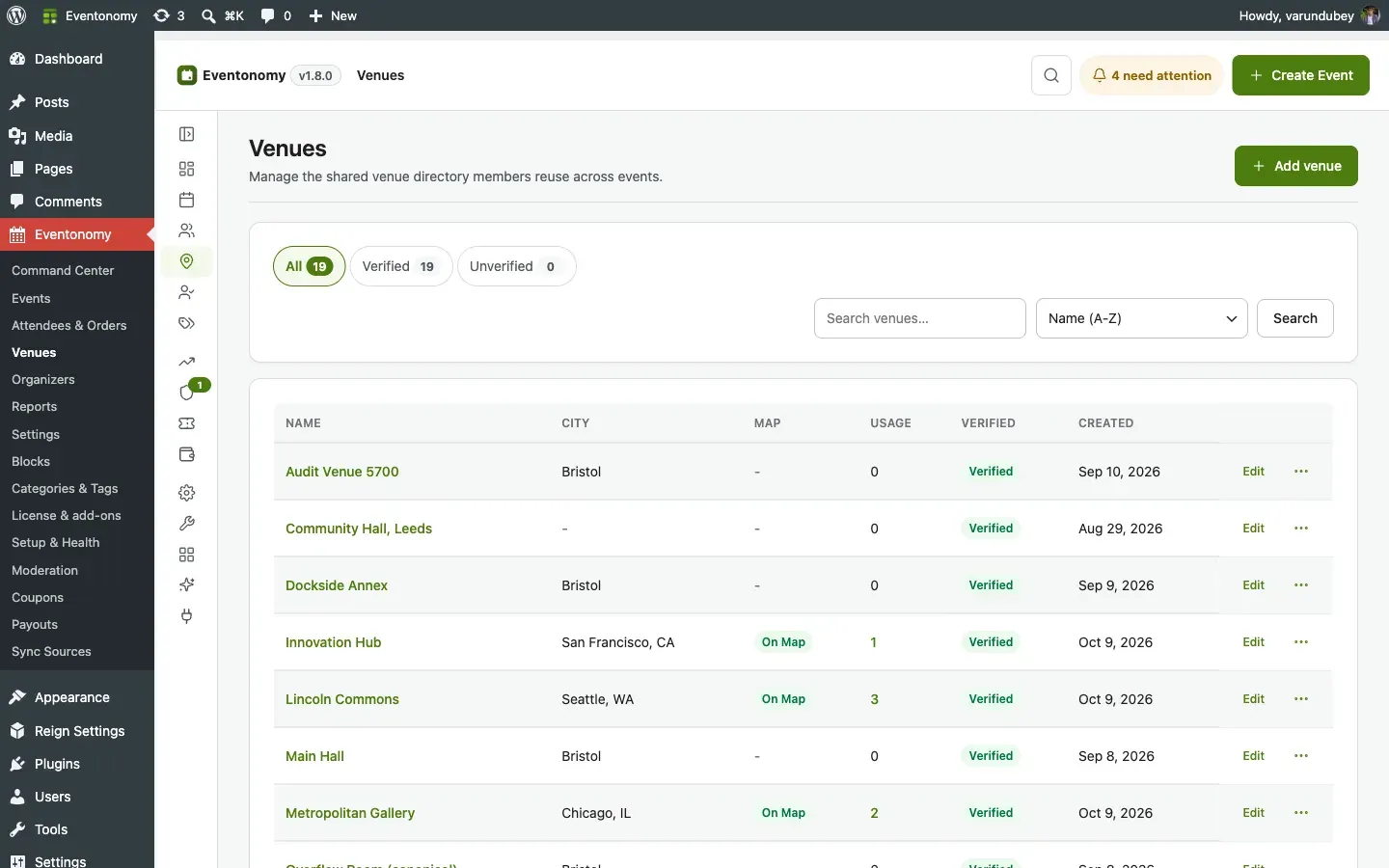The image size is (1389, 868).
Task: Open the Plugins admin menu
Action: pyautogui.click(x=57, y=764)
